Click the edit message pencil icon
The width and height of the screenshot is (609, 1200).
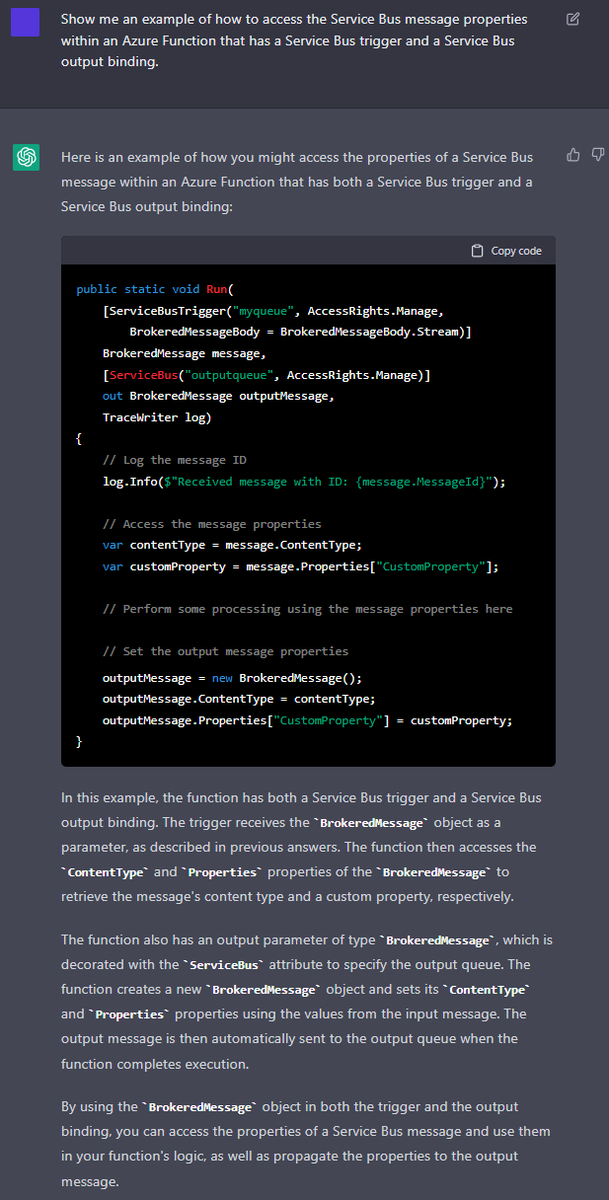point(572,19)
